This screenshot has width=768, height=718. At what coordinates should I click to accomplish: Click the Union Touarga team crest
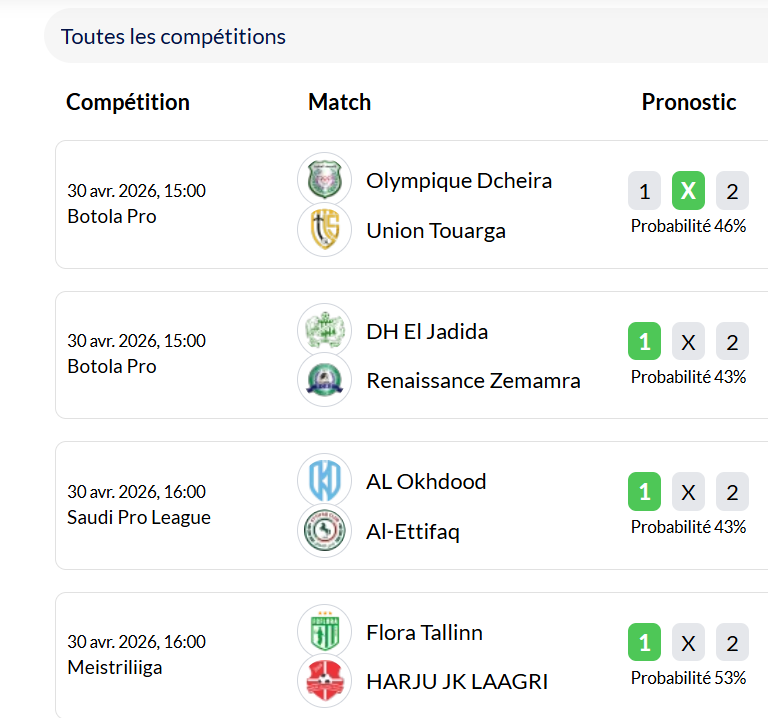coord(325,230)
